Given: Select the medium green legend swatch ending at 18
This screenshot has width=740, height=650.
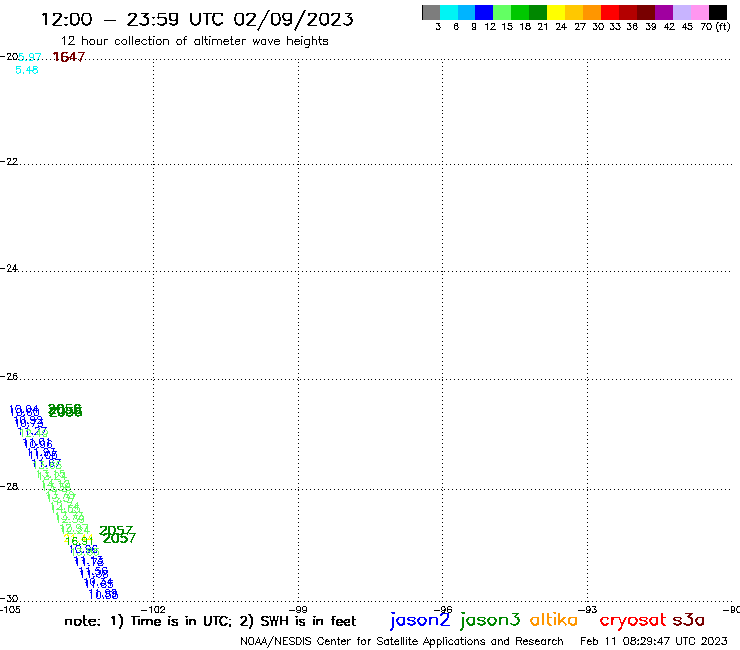Looking at the screenshot, I should click(x=521, y=12).
